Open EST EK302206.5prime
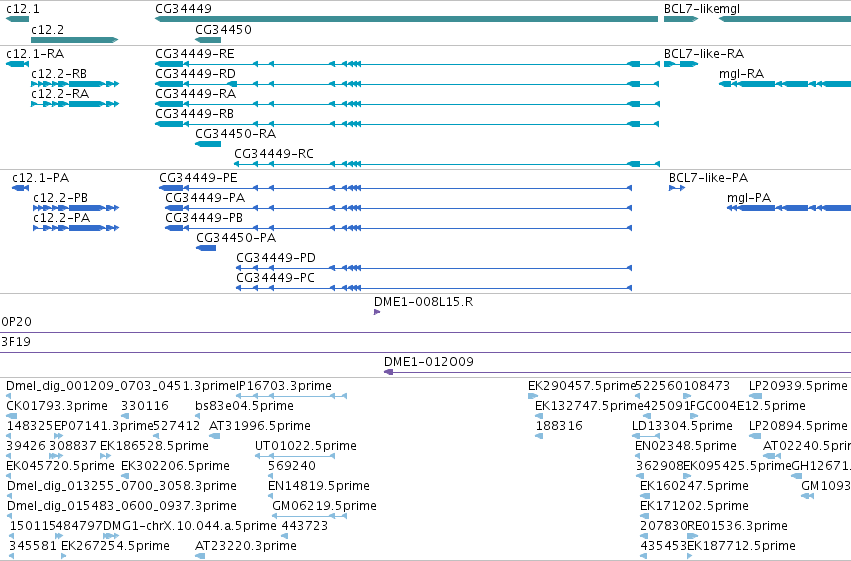Viewport: 851px width, 561px height. pyautogui.click(x=125, y=476)
